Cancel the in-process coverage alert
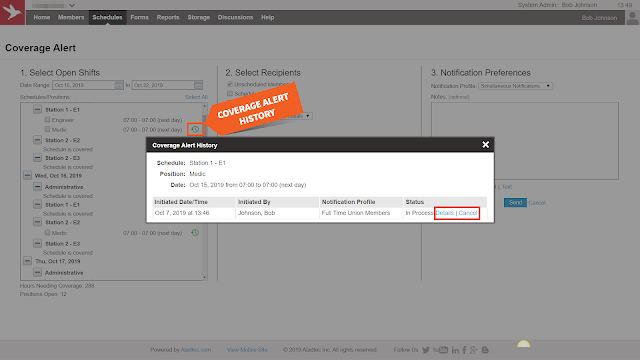 [x=468, y=213]
